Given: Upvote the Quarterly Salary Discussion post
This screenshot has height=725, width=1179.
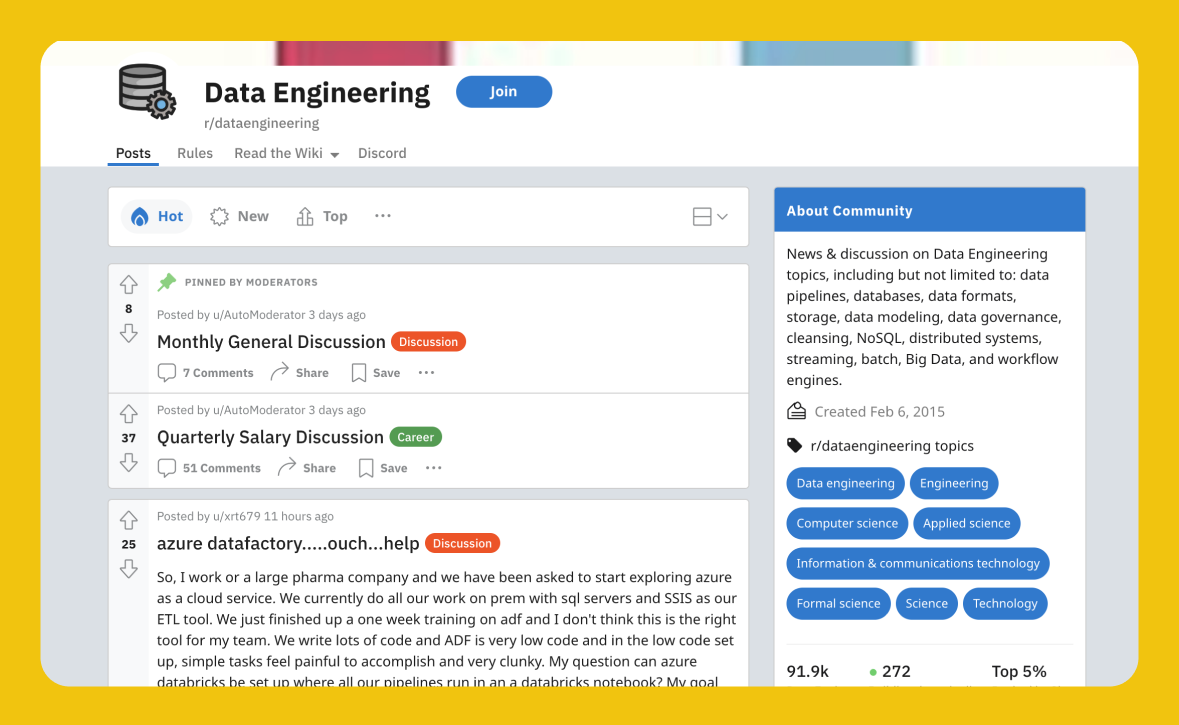Looking at the screenshot, I should coord(128,412).
